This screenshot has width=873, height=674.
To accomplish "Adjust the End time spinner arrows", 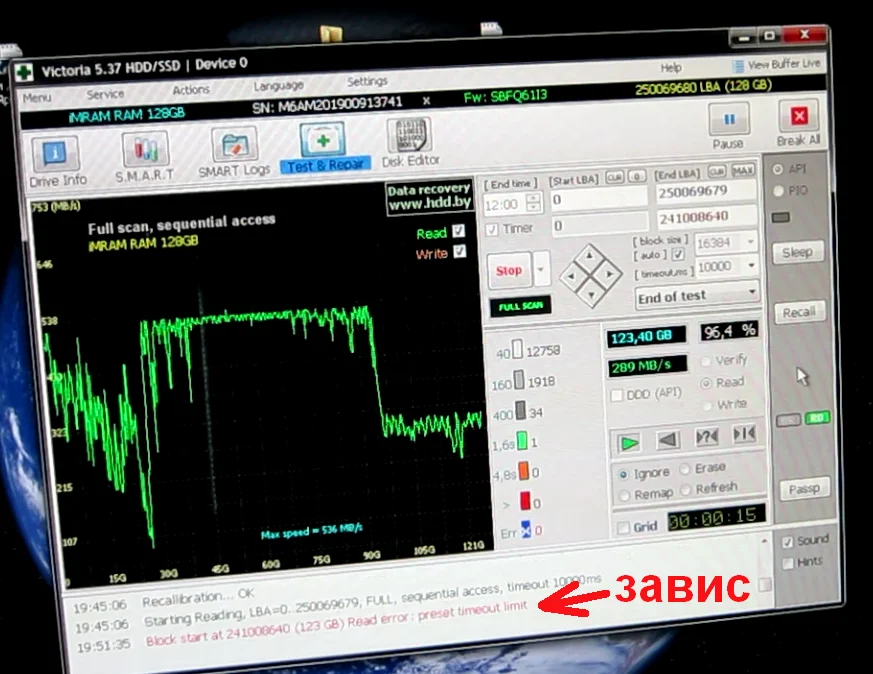I will (533, 202).
